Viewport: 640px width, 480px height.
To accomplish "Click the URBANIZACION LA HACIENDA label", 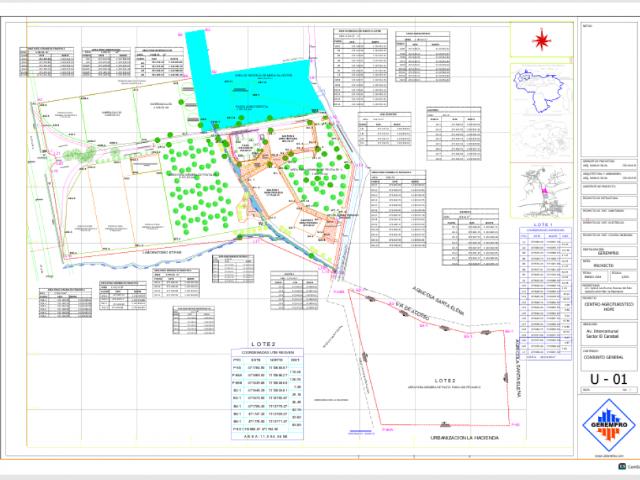I will (x=464, y=438).
